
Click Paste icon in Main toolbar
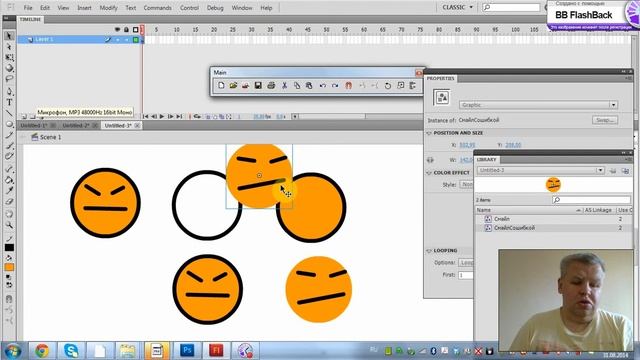click(x=309, y=85)
